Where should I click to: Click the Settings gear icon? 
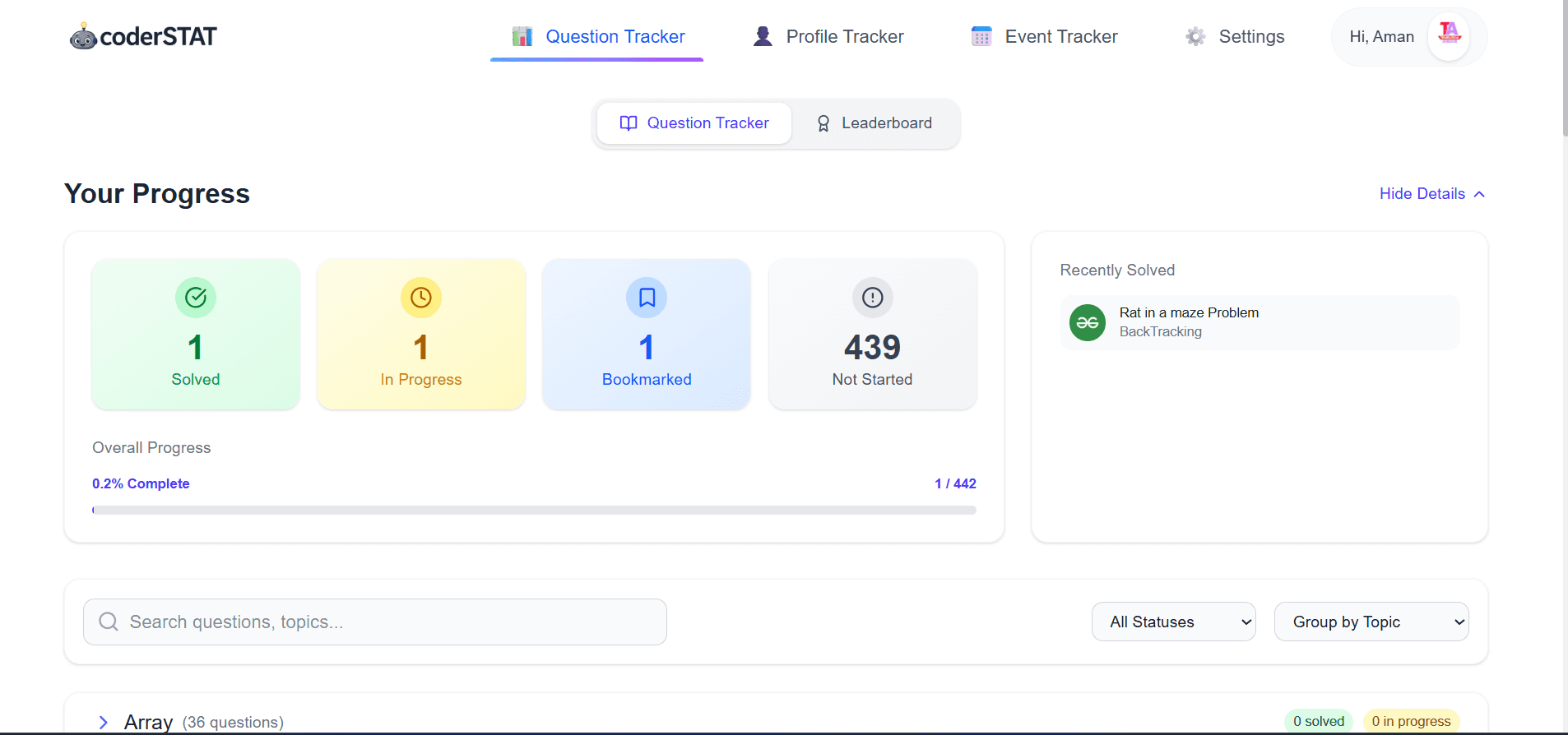pyautogui.click(x=1195, y=36)
